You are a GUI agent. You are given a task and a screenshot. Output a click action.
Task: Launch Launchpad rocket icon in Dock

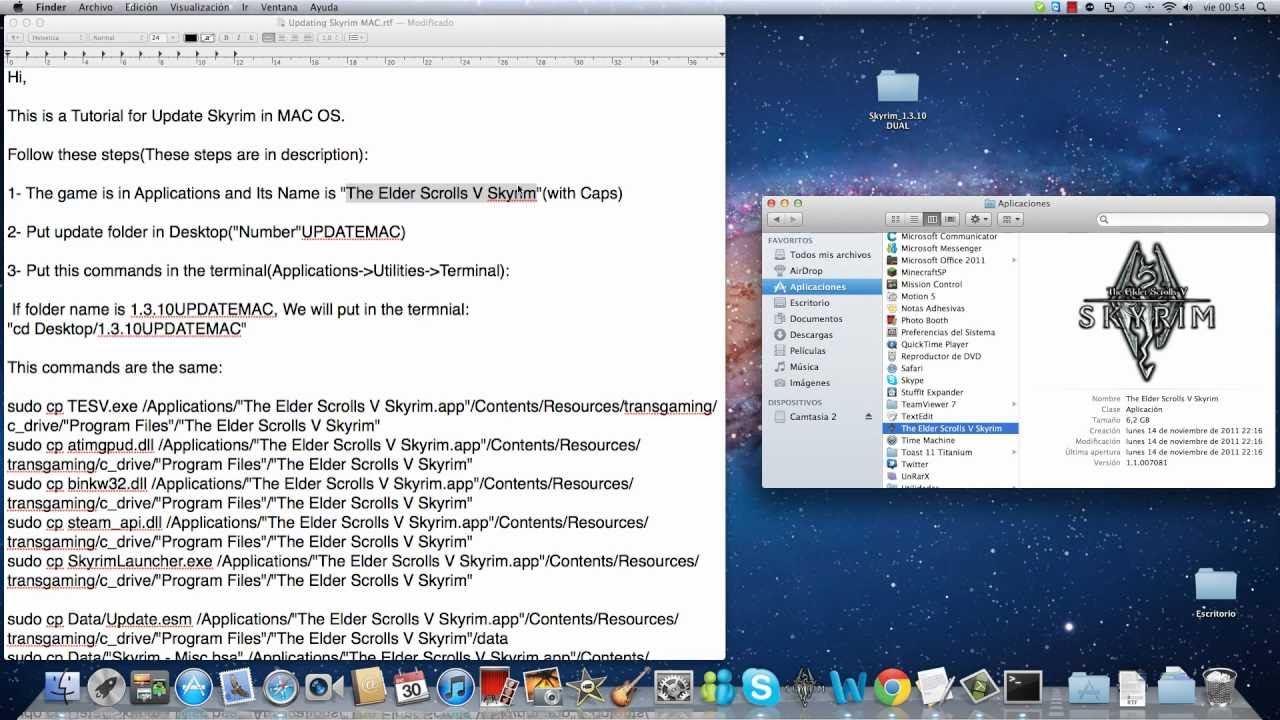pyautogui.click(x=107, y=688)
